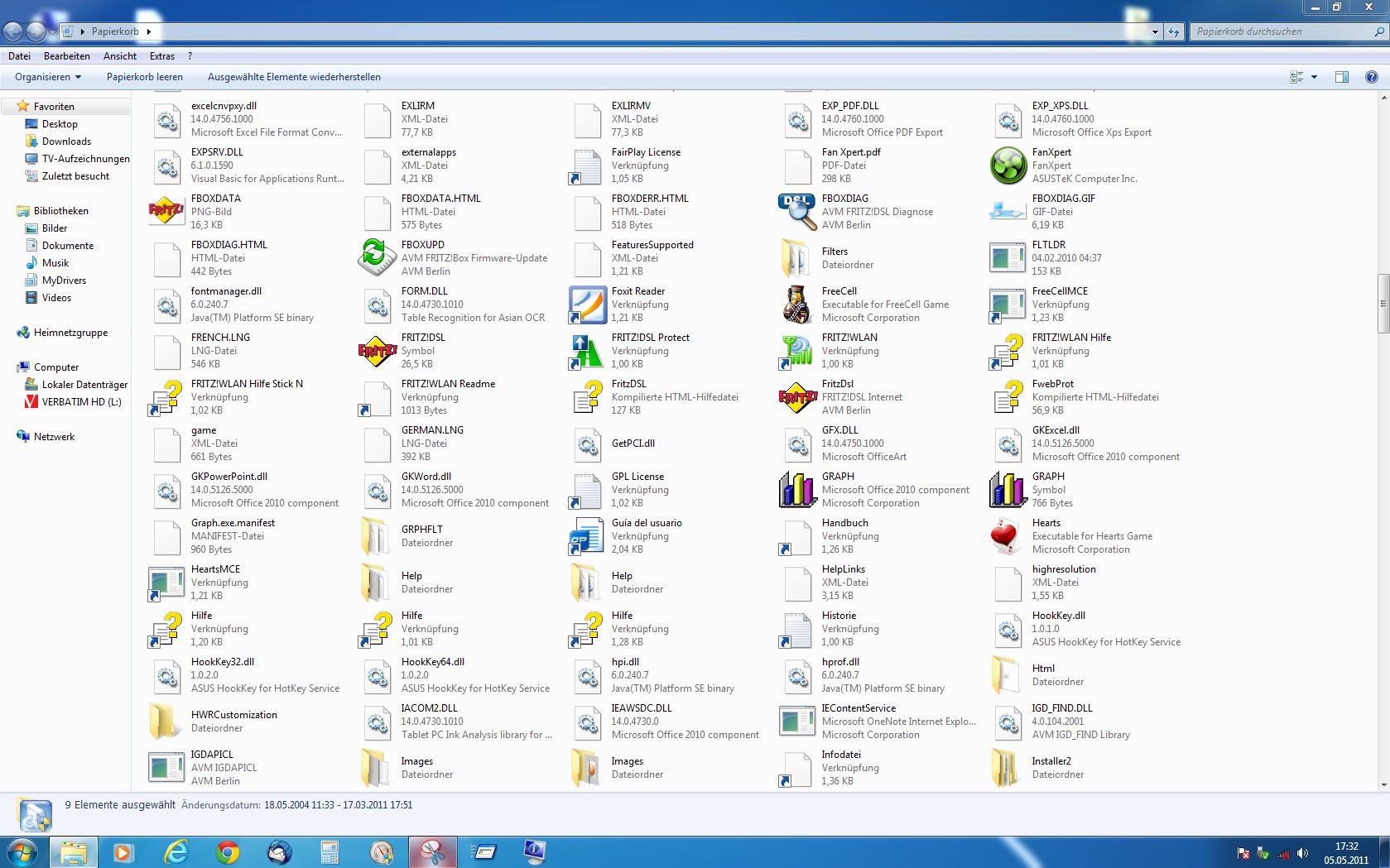1390x868 pixels.
Task: Click the scrollbar down arrow
Action: coord(1383,784)
